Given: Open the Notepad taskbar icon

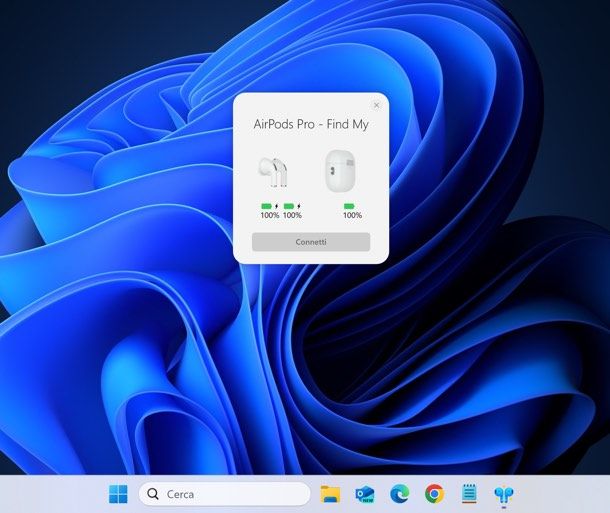Looking at the screenshot, I should 469,494.
